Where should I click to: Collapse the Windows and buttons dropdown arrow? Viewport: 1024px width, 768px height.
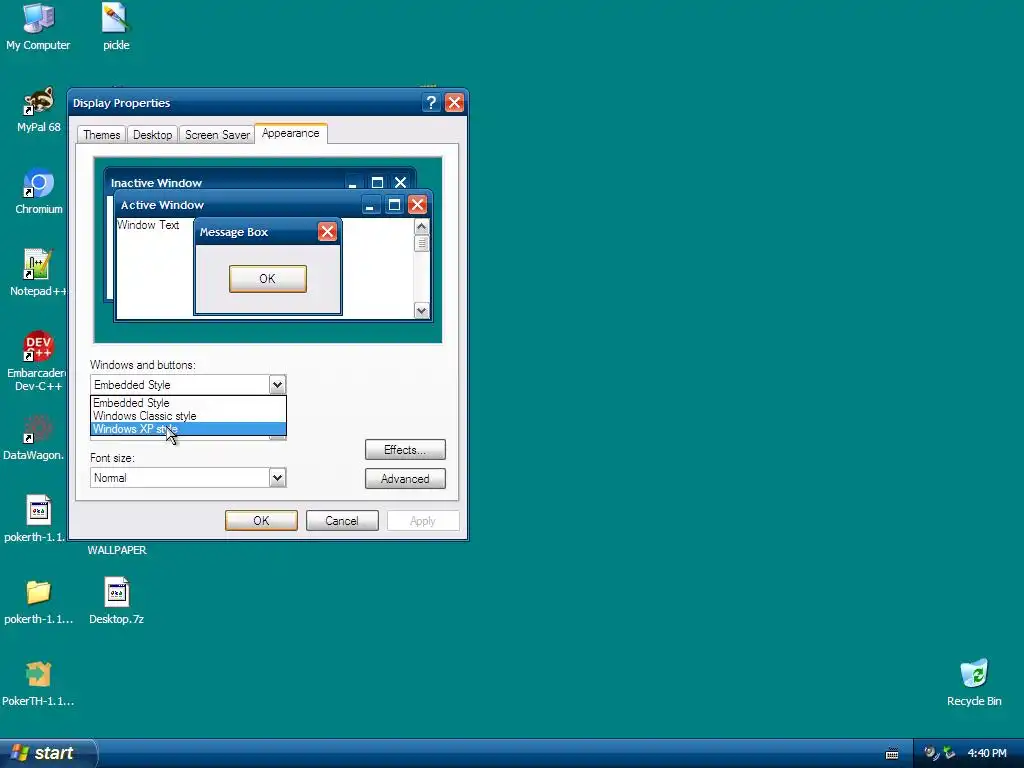pyautogui.click(x=277, y=385)
